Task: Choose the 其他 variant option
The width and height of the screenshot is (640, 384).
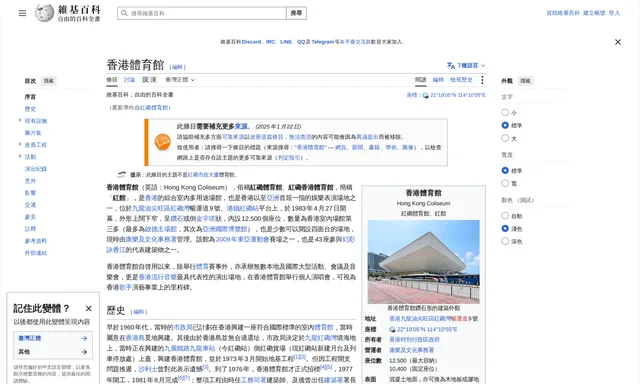Action: pos(52,352)
